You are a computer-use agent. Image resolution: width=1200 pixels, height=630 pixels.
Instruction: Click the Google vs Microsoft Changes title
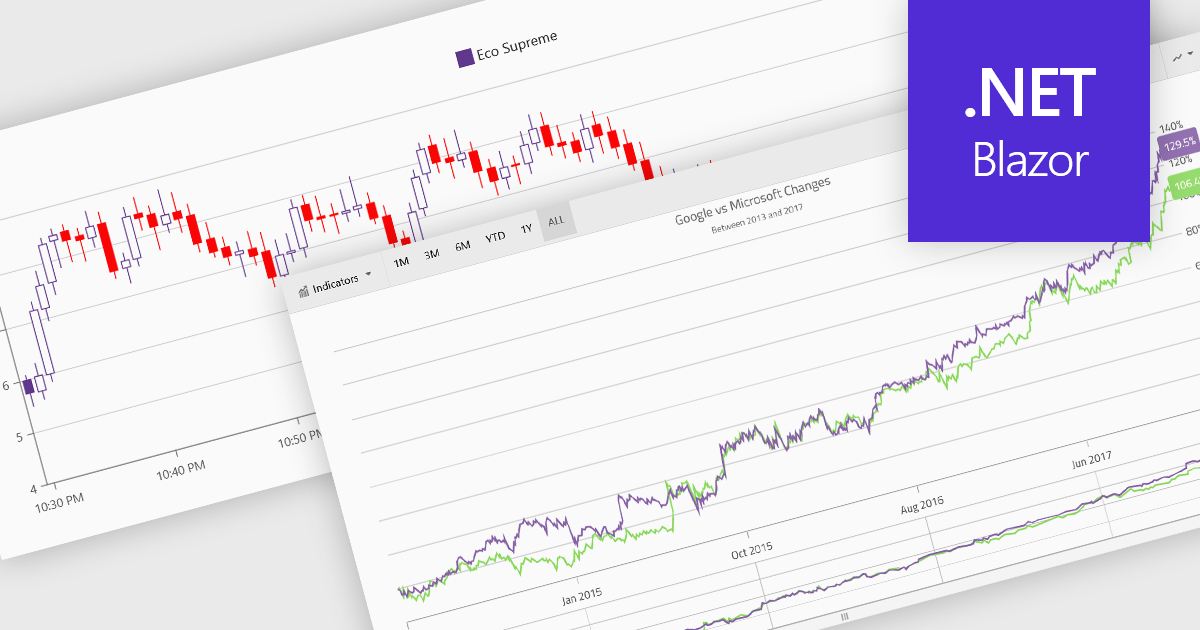pos(752,203)
